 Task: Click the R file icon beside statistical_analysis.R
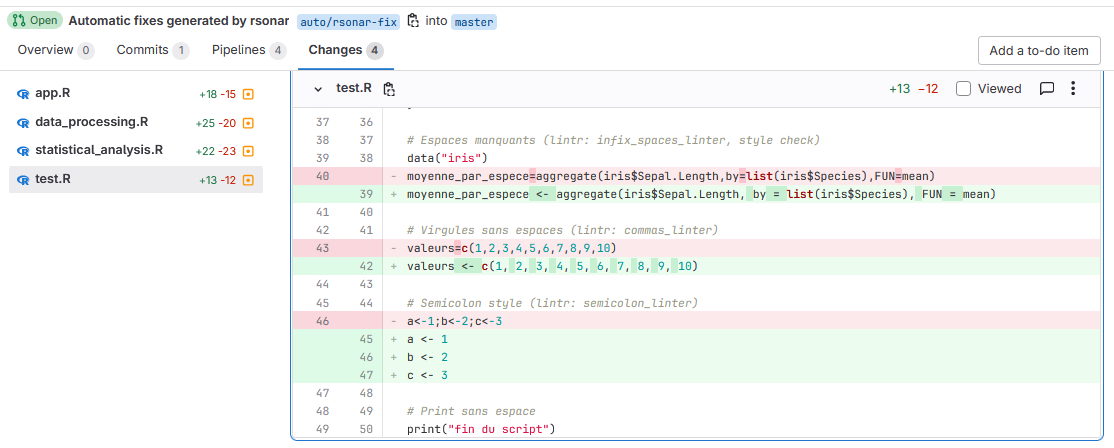click(22, 151)
